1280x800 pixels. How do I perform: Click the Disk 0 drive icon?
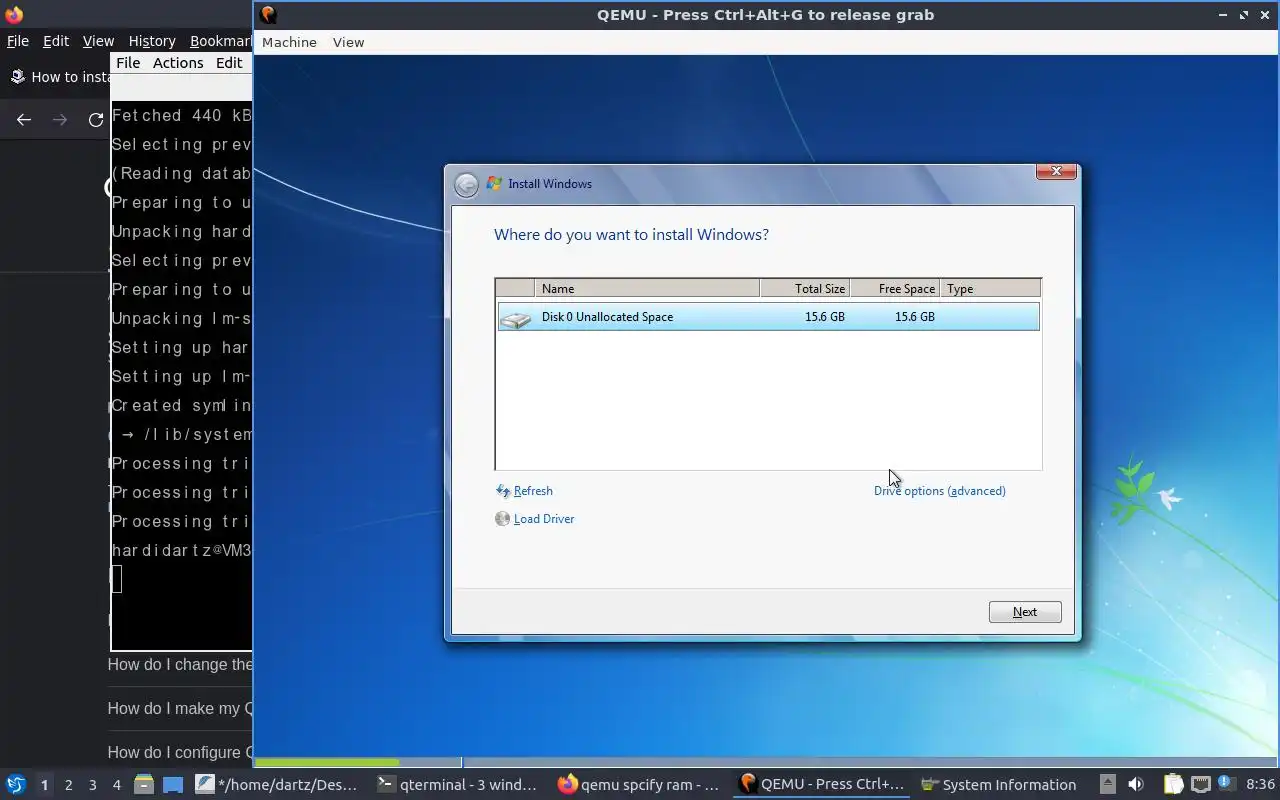tap(516, 318)
